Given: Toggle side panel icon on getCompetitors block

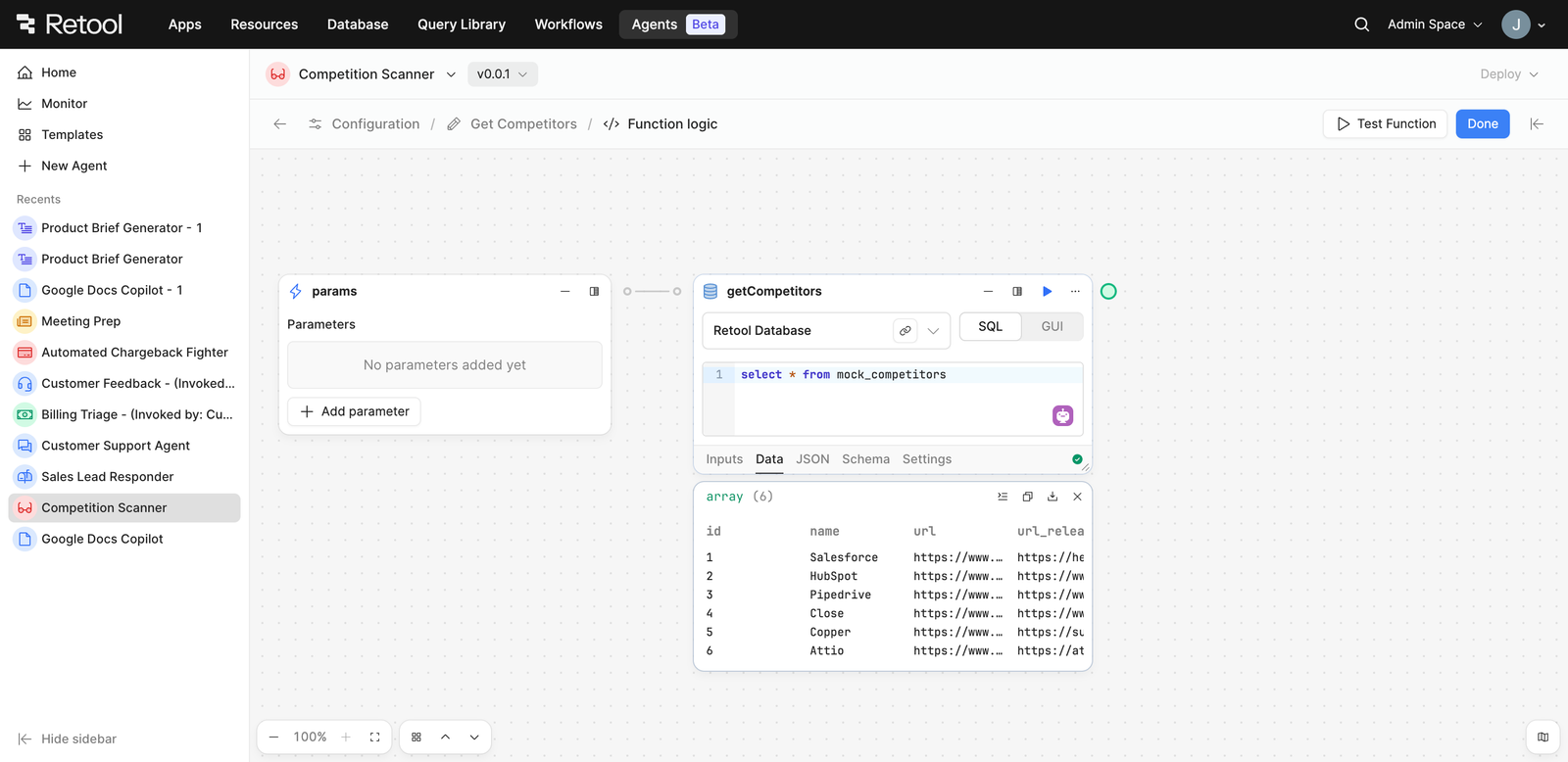Looking at the screenshot, I should click(1017, 292).
